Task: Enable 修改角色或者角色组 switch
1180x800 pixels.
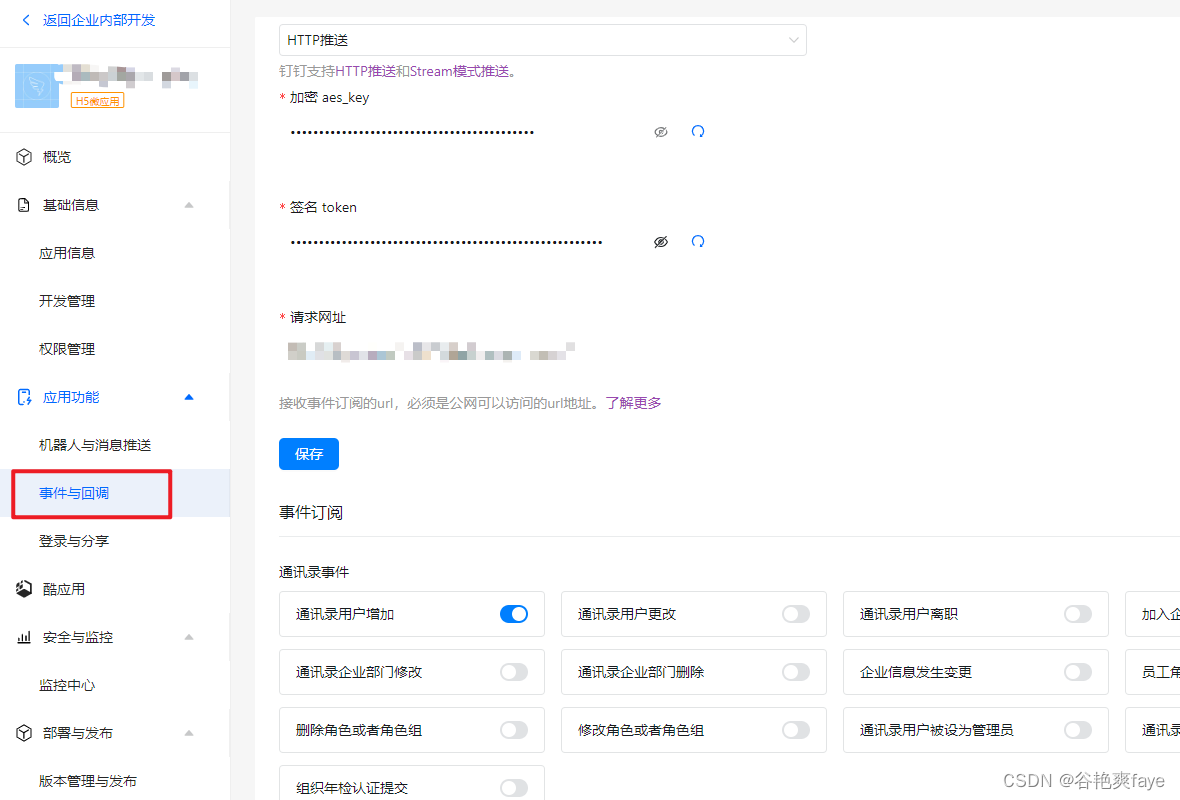Action: [x=795, y=730]
